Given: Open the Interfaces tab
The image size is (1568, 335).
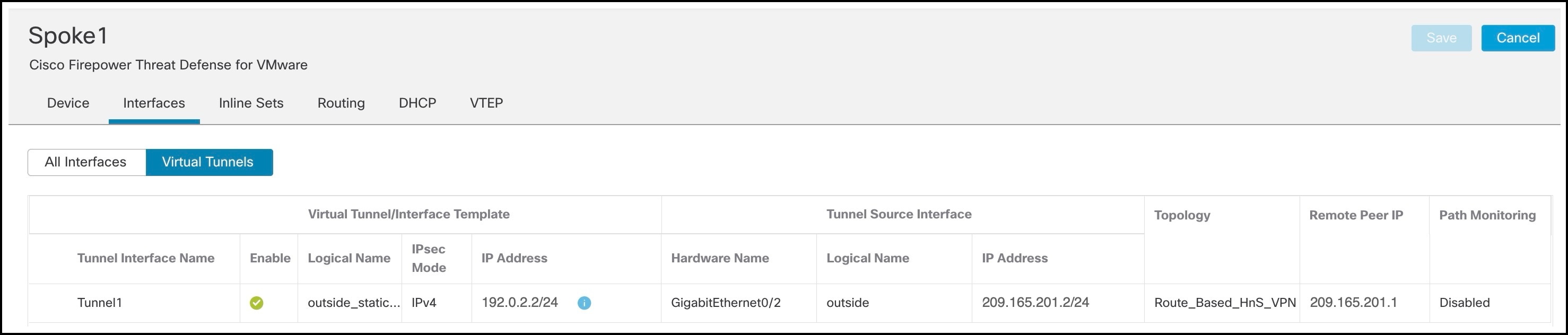Looking at the screenshot, I should coord(154,103).
